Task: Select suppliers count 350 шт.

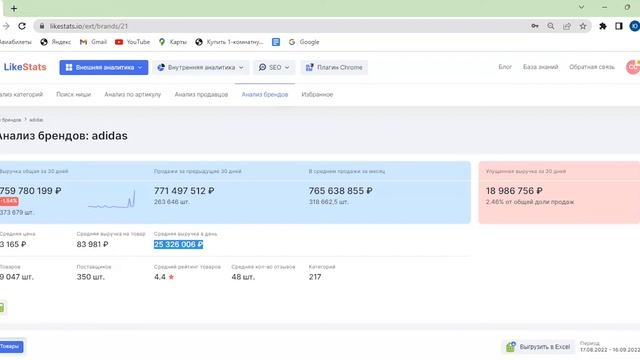Action: click(91, 277)
